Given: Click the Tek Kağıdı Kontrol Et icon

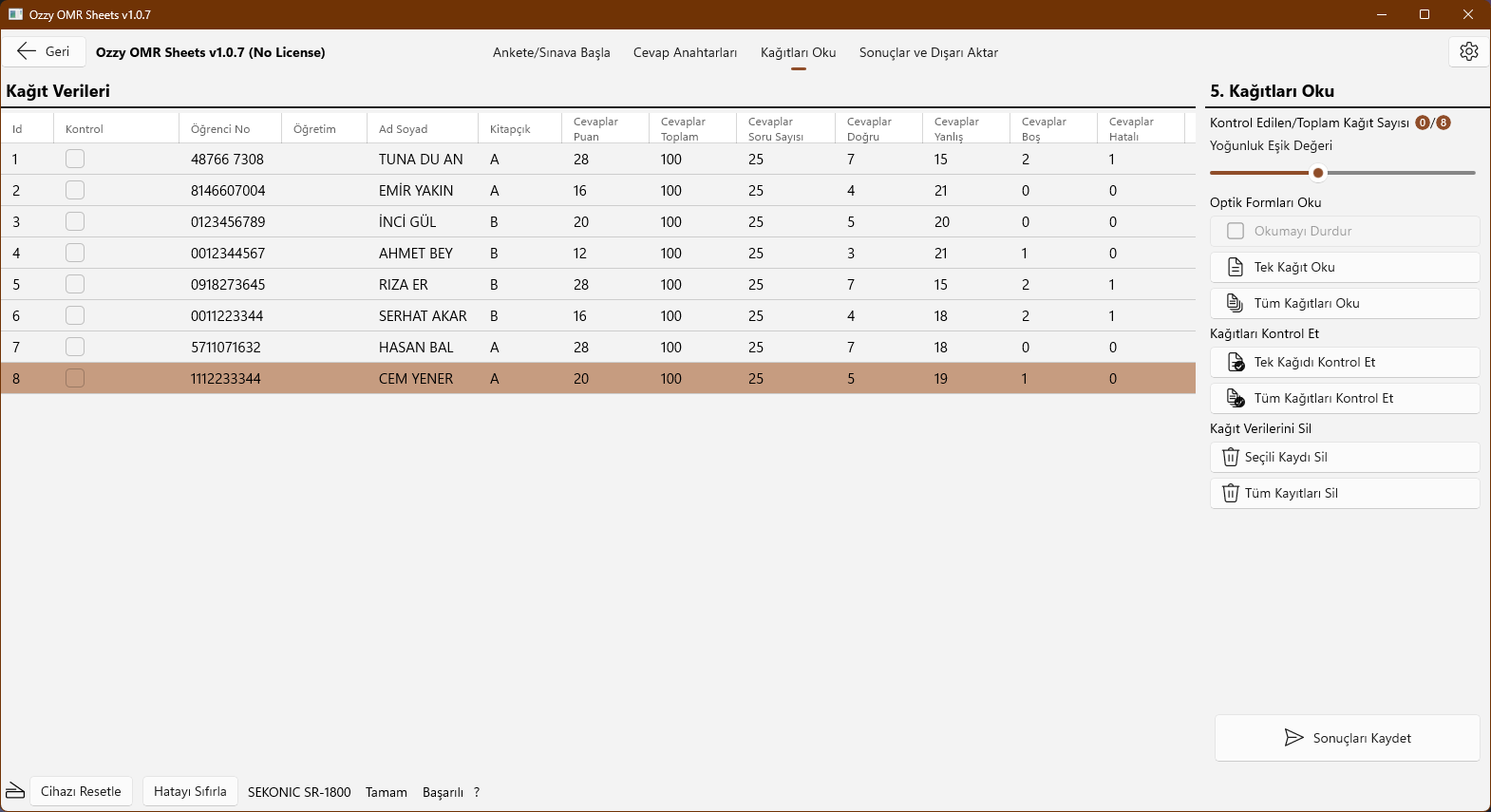Looking at the screenshot, I should (1236, 362).
